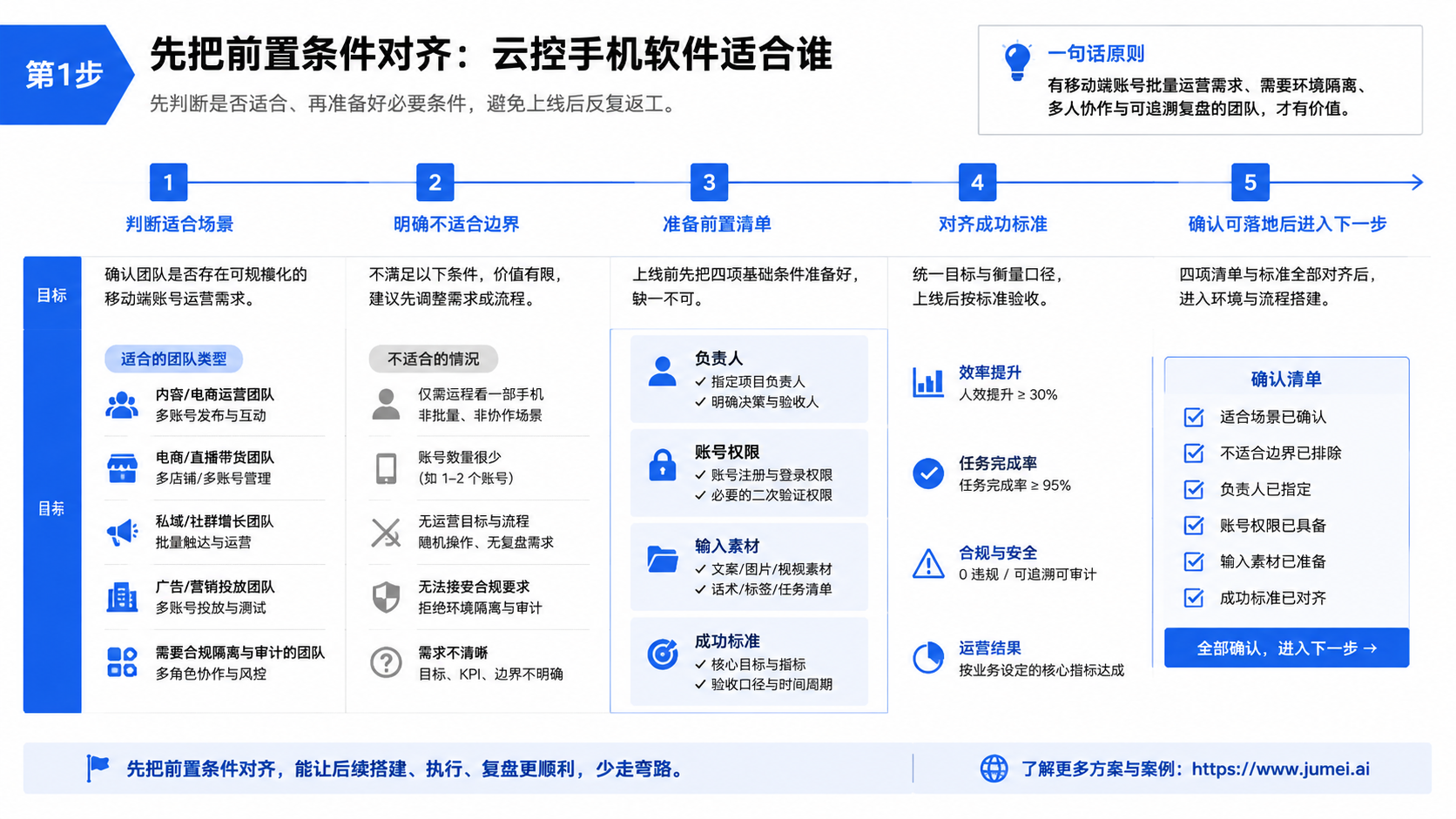The height and width of the screenshot is (819, 1456).
Task: Click the flag icon in the bottom banner
Action: coord(98,769)
